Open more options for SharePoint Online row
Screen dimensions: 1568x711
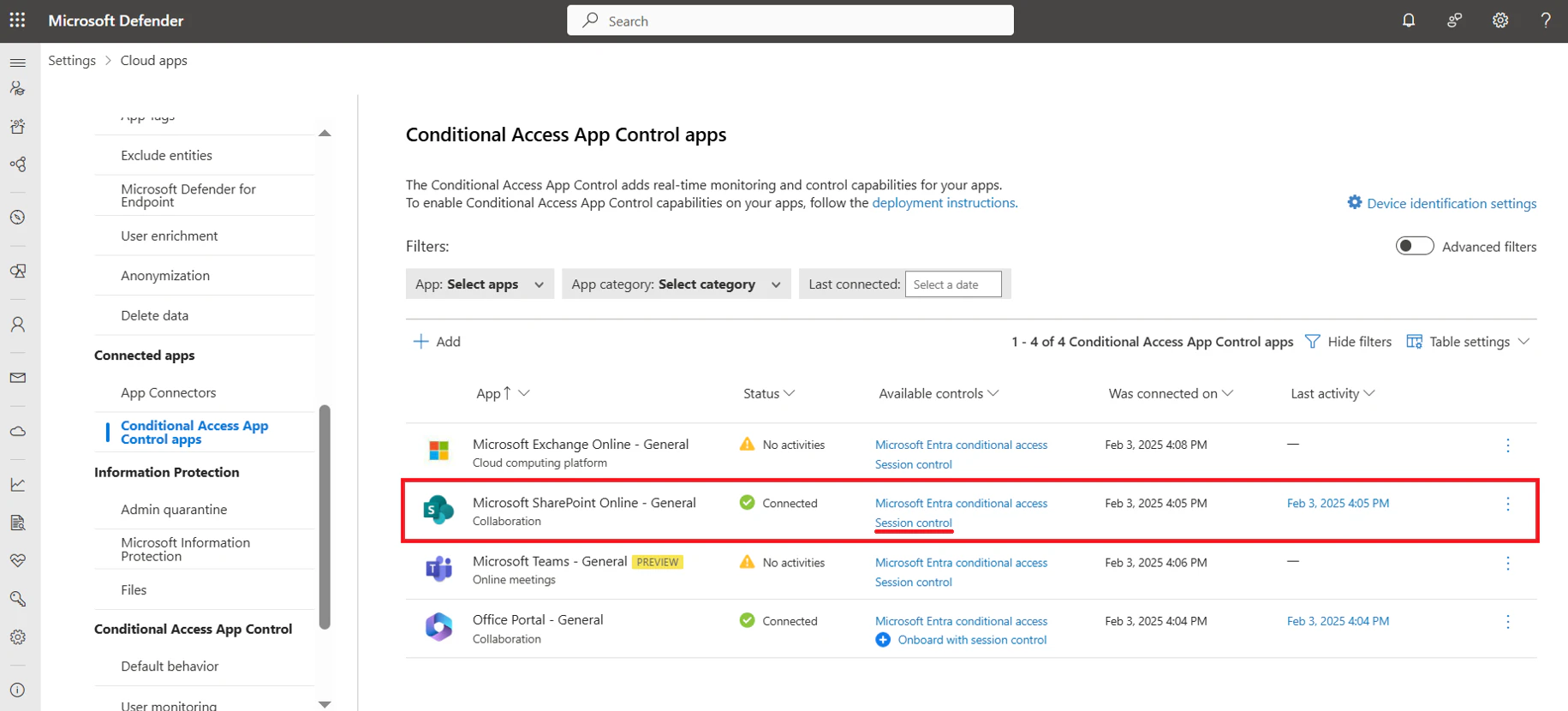1508,504
